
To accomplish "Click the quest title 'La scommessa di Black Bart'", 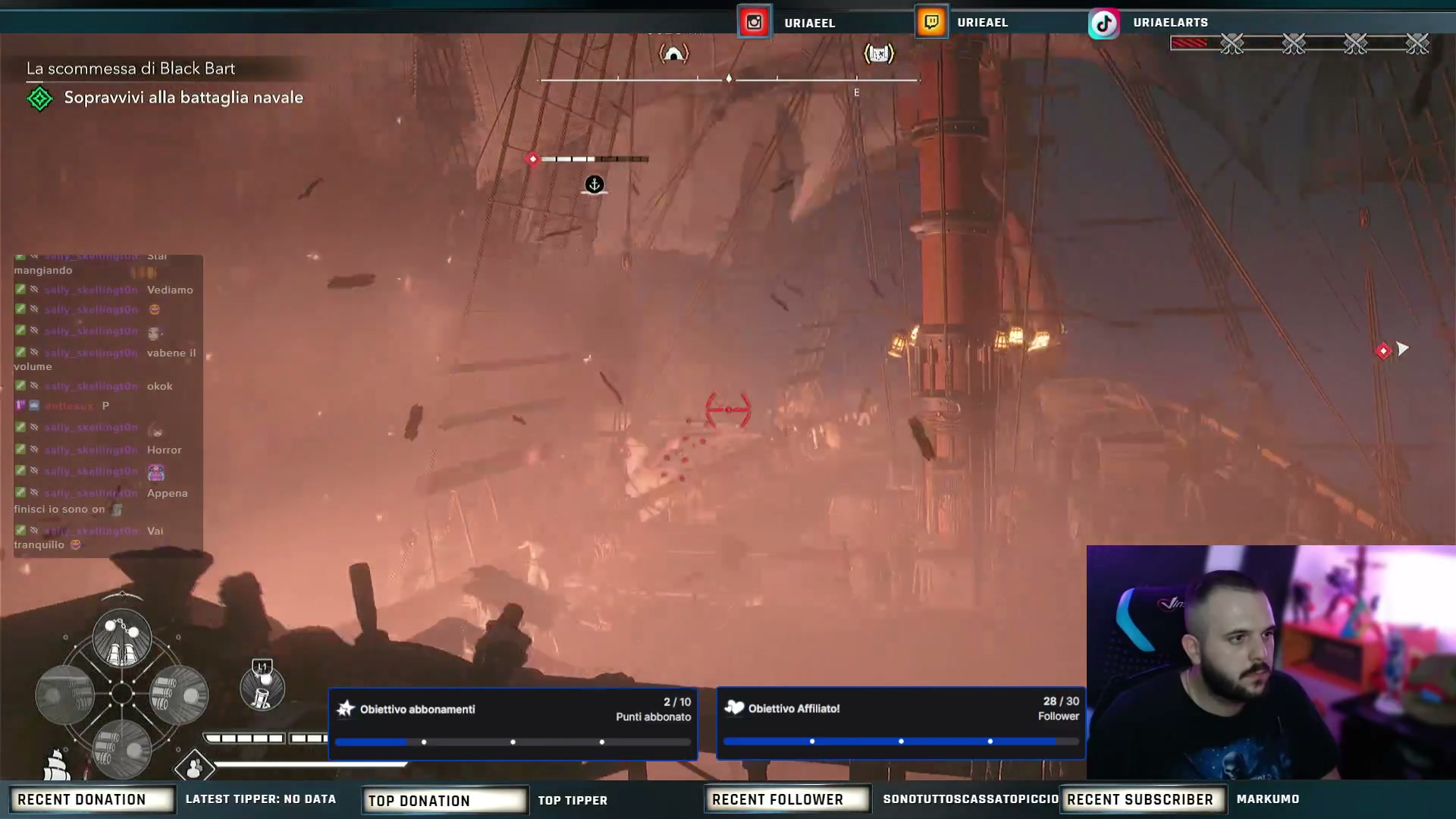I will 130,69.
